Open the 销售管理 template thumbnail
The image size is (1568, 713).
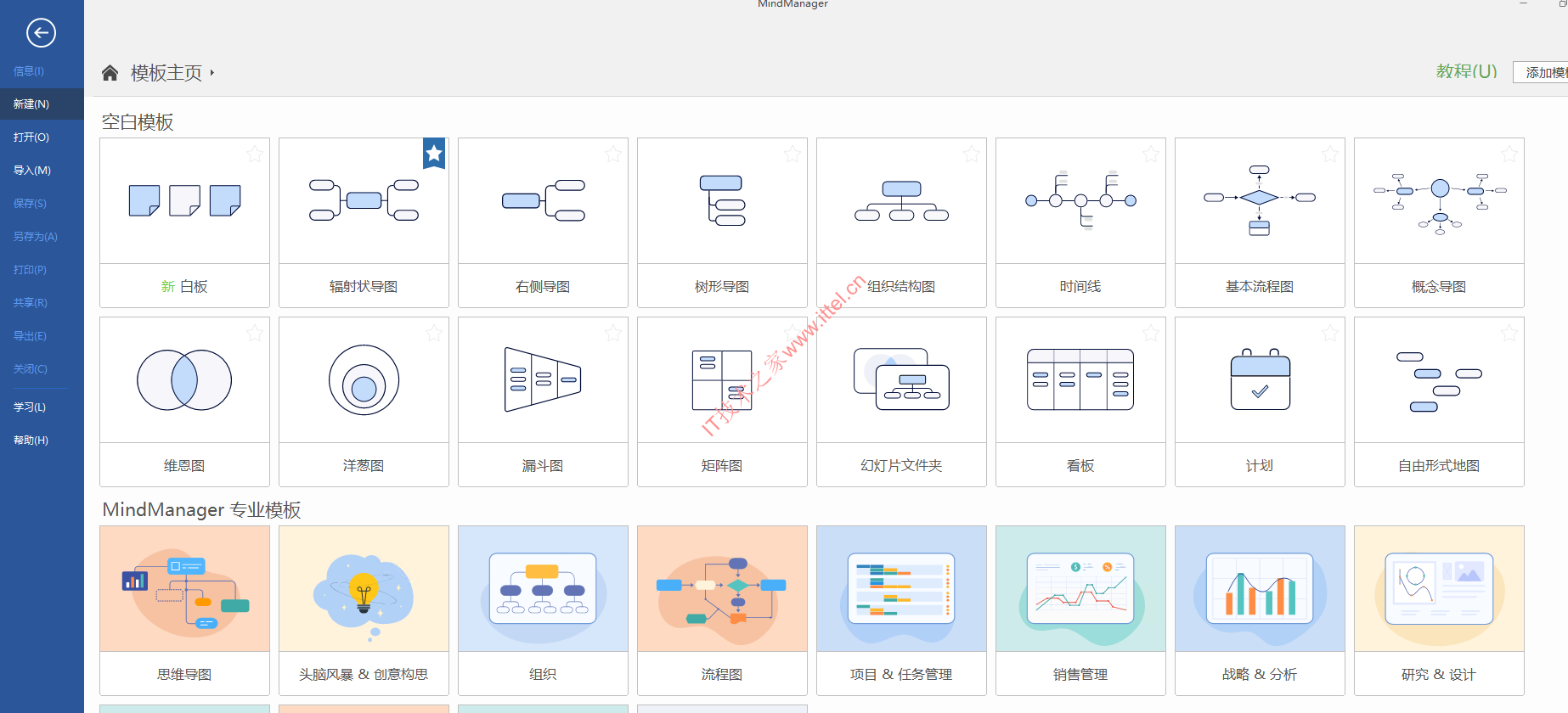coord(1080,589)
